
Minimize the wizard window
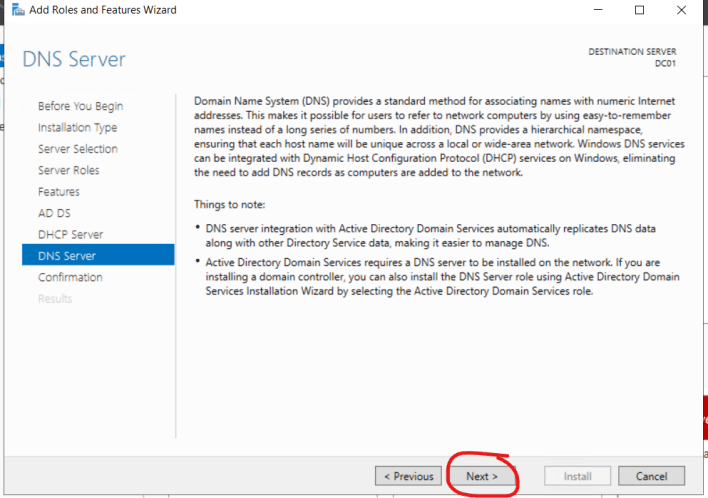598,9
